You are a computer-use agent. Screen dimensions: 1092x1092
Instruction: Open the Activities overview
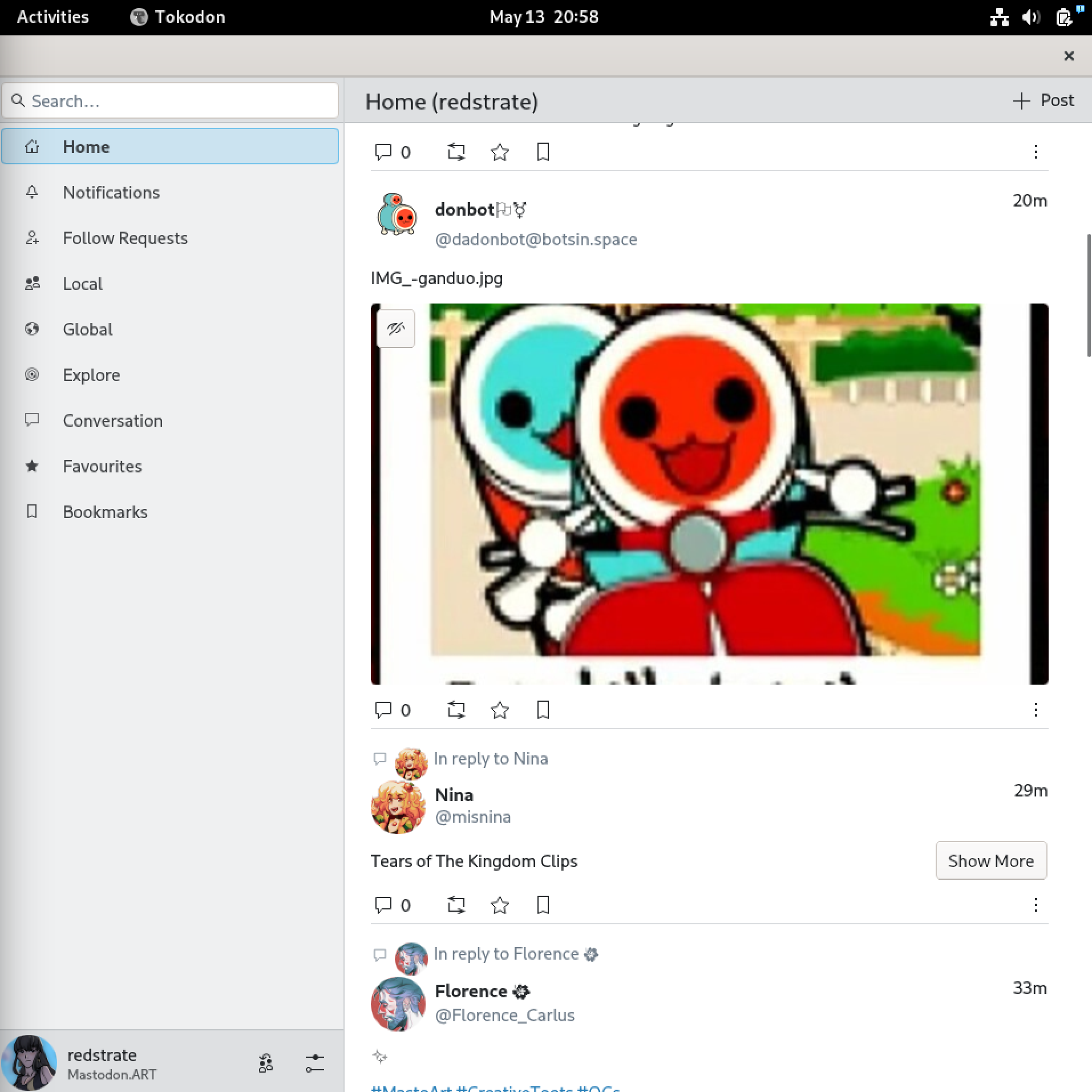[53, 17]
